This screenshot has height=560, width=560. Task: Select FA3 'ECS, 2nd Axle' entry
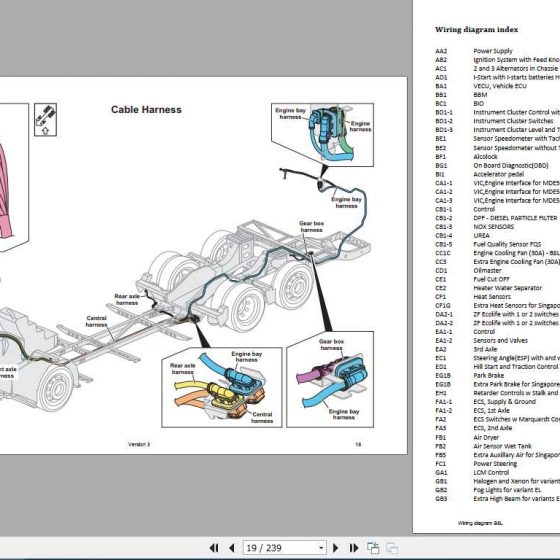pos(474,428)
